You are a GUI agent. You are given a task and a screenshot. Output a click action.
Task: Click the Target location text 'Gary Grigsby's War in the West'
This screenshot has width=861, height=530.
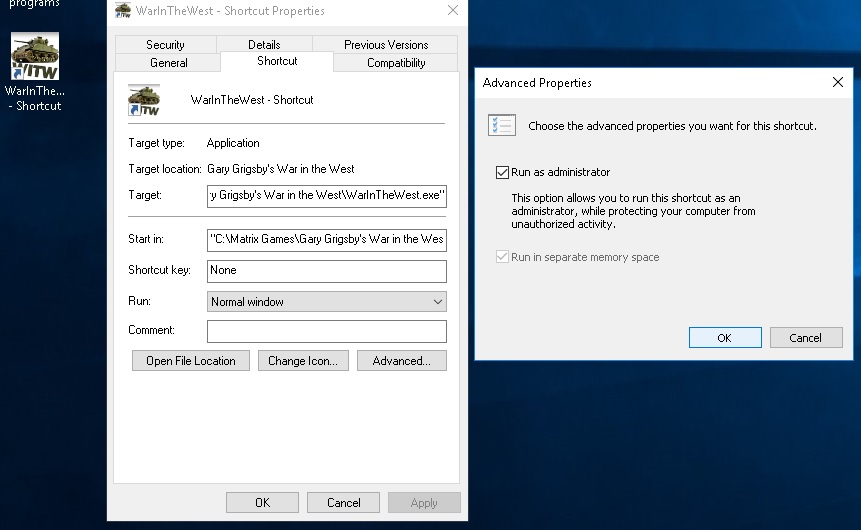pyautogui.click(x=281, y=169)
